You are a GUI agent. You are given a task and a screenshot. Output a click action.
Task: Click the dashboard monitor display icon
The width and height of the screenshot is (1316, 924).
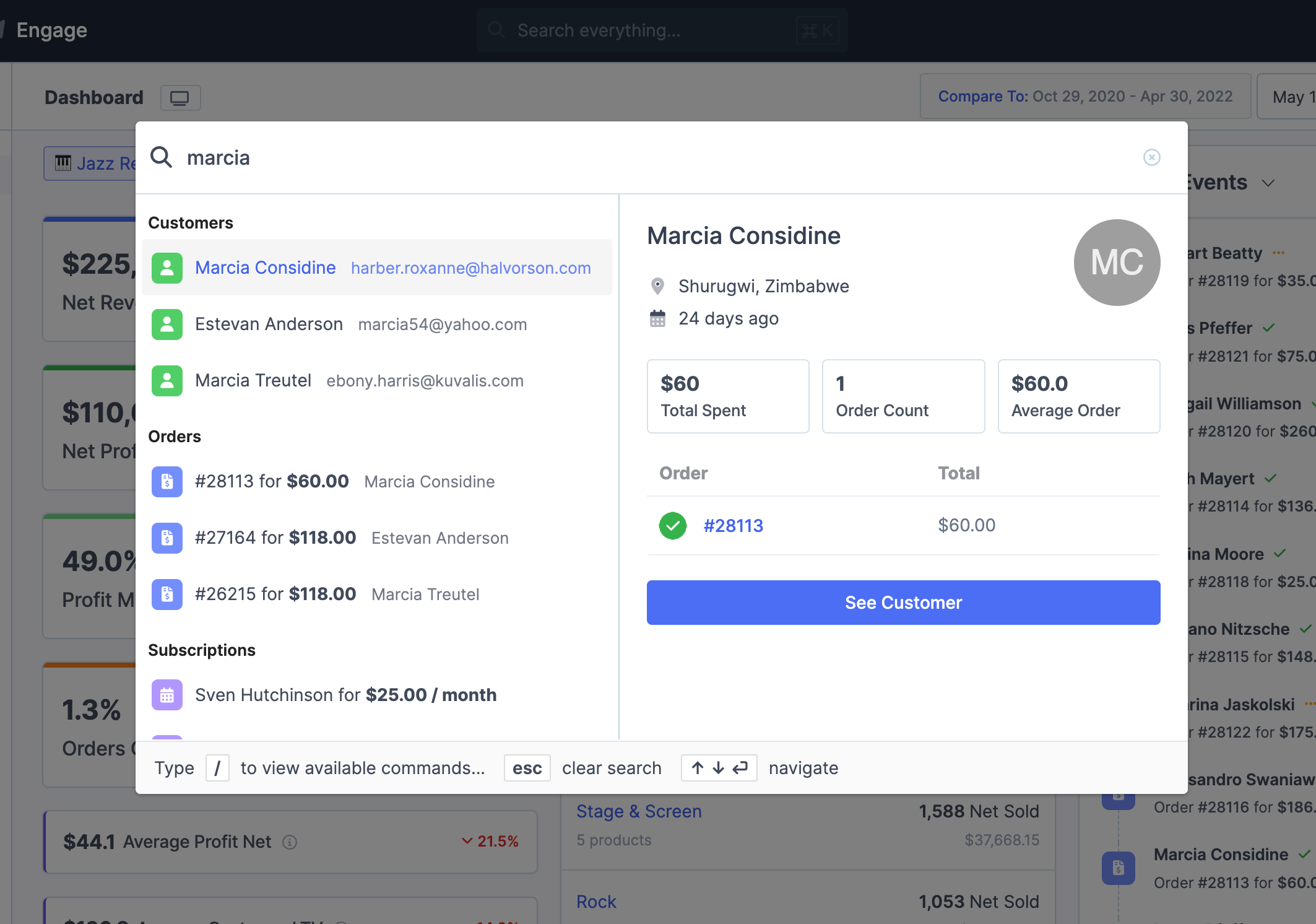coord(180,98)
